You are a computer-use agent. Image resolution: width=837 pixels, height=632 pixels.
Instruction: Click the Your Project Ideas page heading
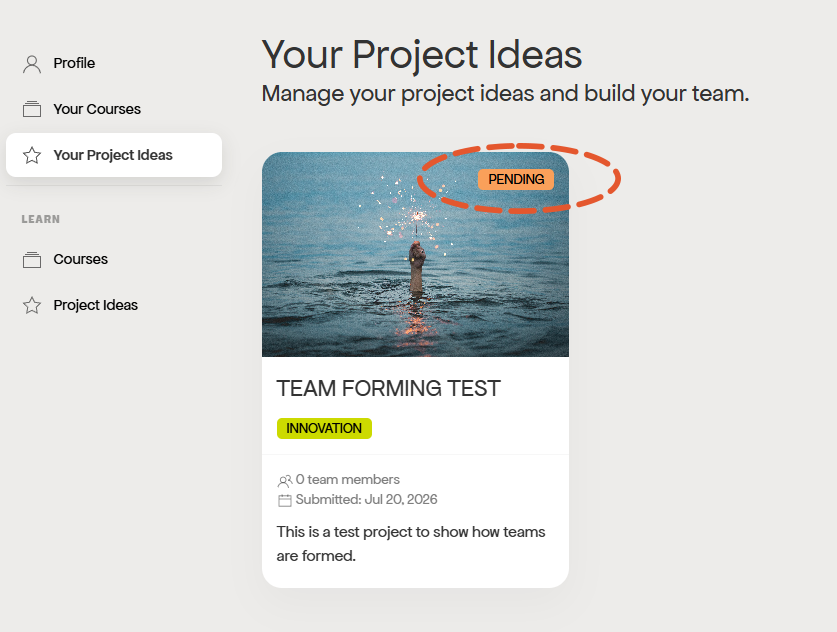point(422,54)
